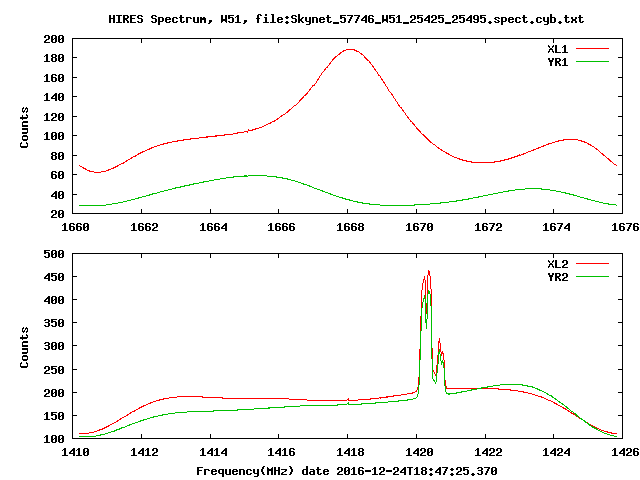Select the YR1 legend label
640x480 pixels.
pos(558,62)
